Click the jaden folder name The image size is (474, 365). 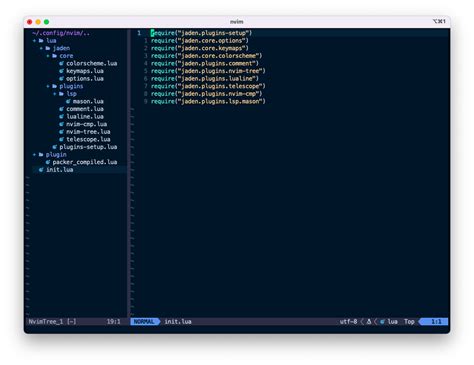pos(61,48)
